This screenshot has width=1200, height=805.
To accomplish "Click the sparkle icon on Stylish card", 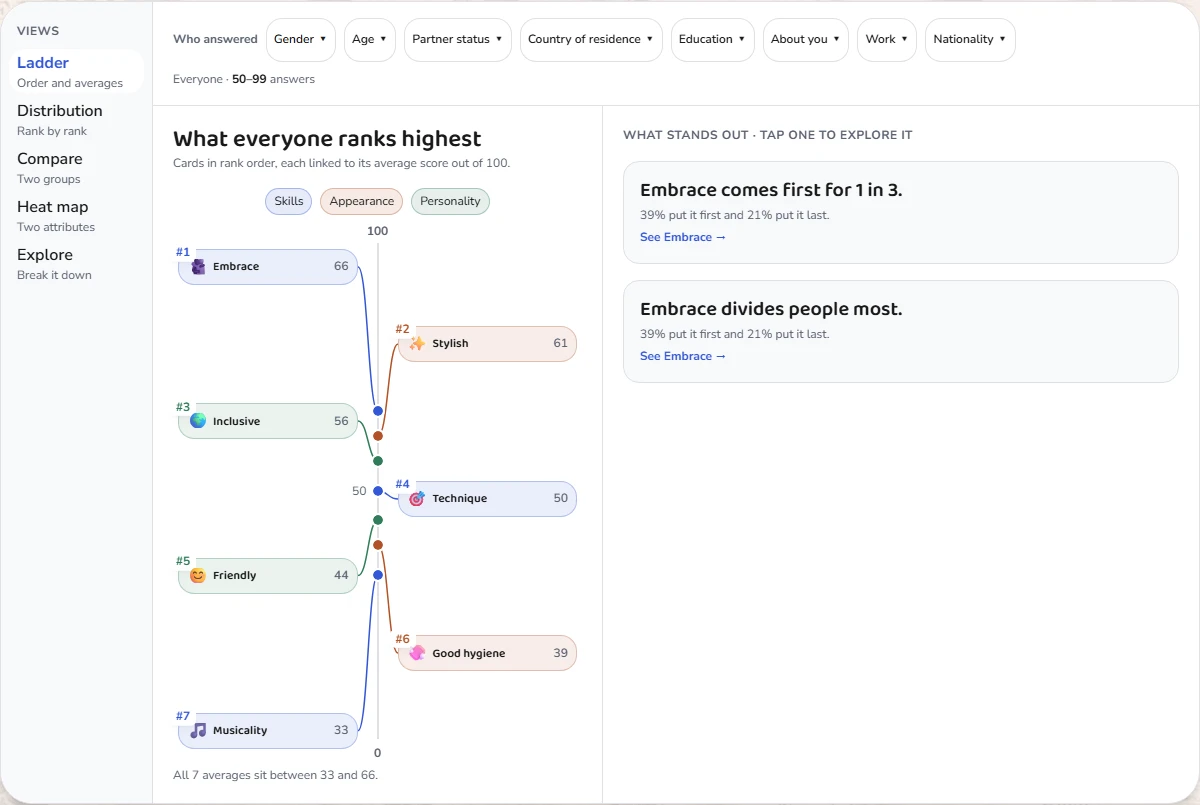I will 417,344.
